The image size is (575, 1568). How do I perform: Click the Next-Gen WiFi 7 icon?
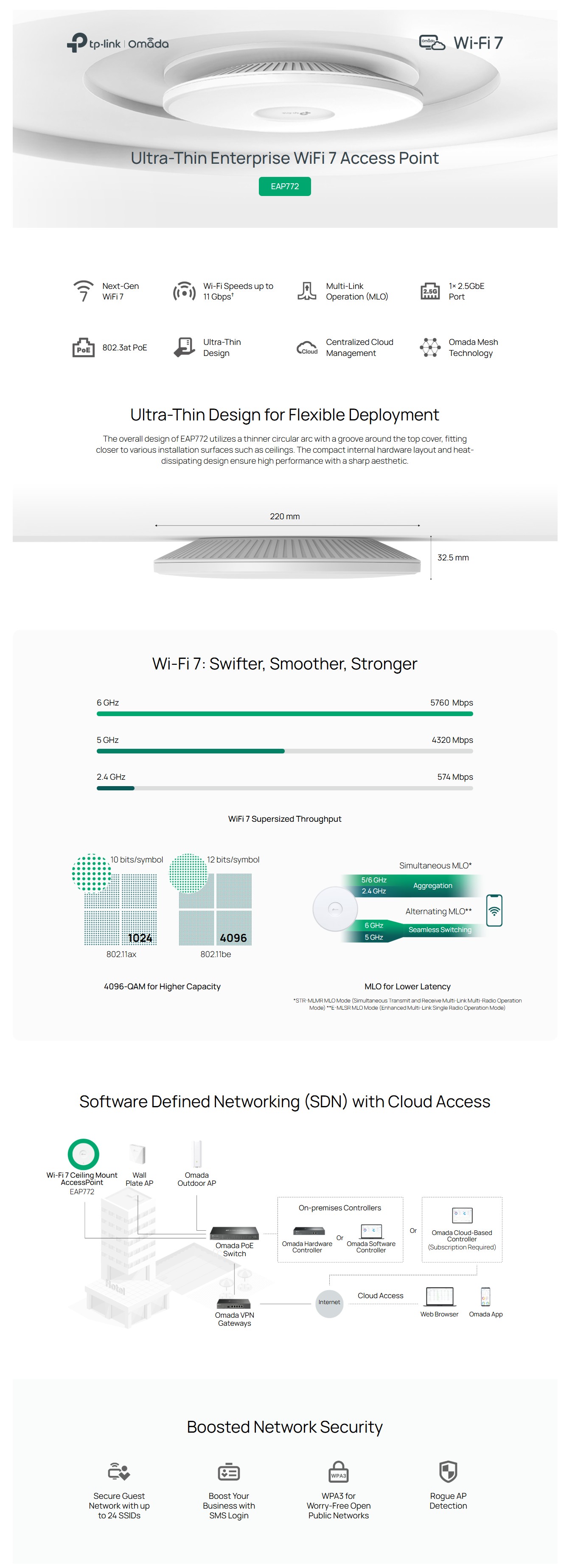[84, 291]
